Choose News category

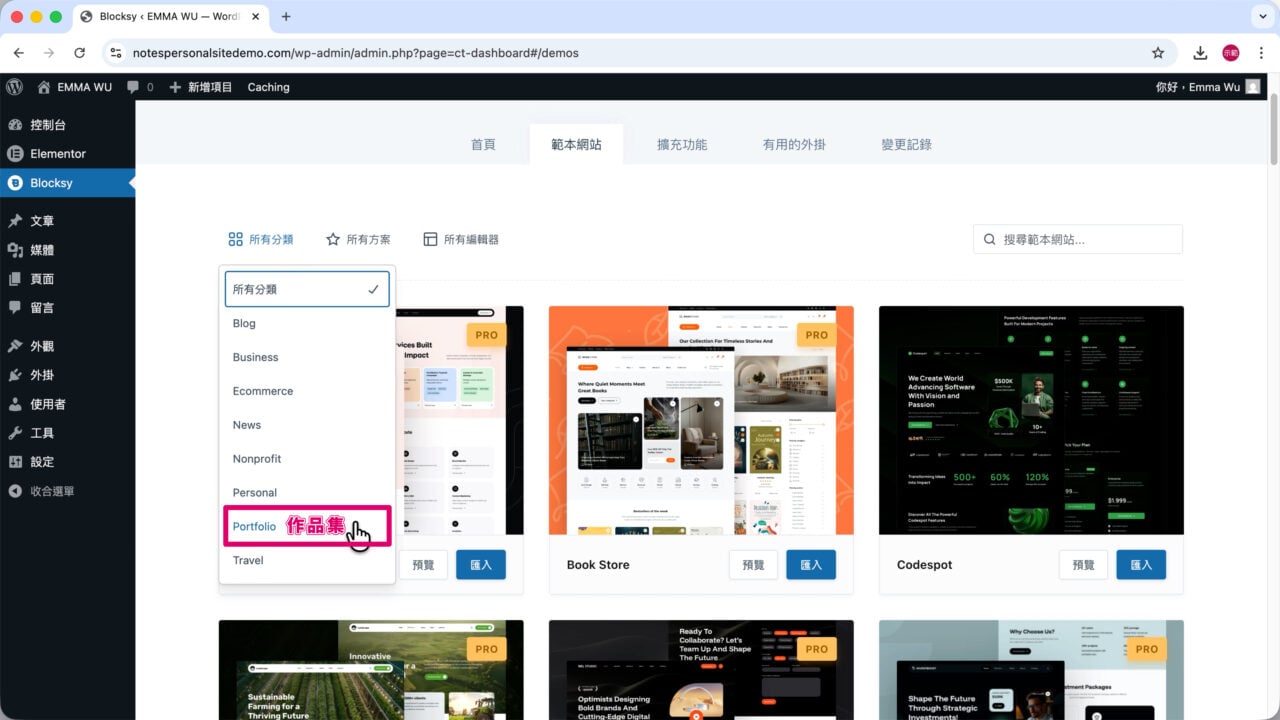pyautogui.click(x=307, y=425)
